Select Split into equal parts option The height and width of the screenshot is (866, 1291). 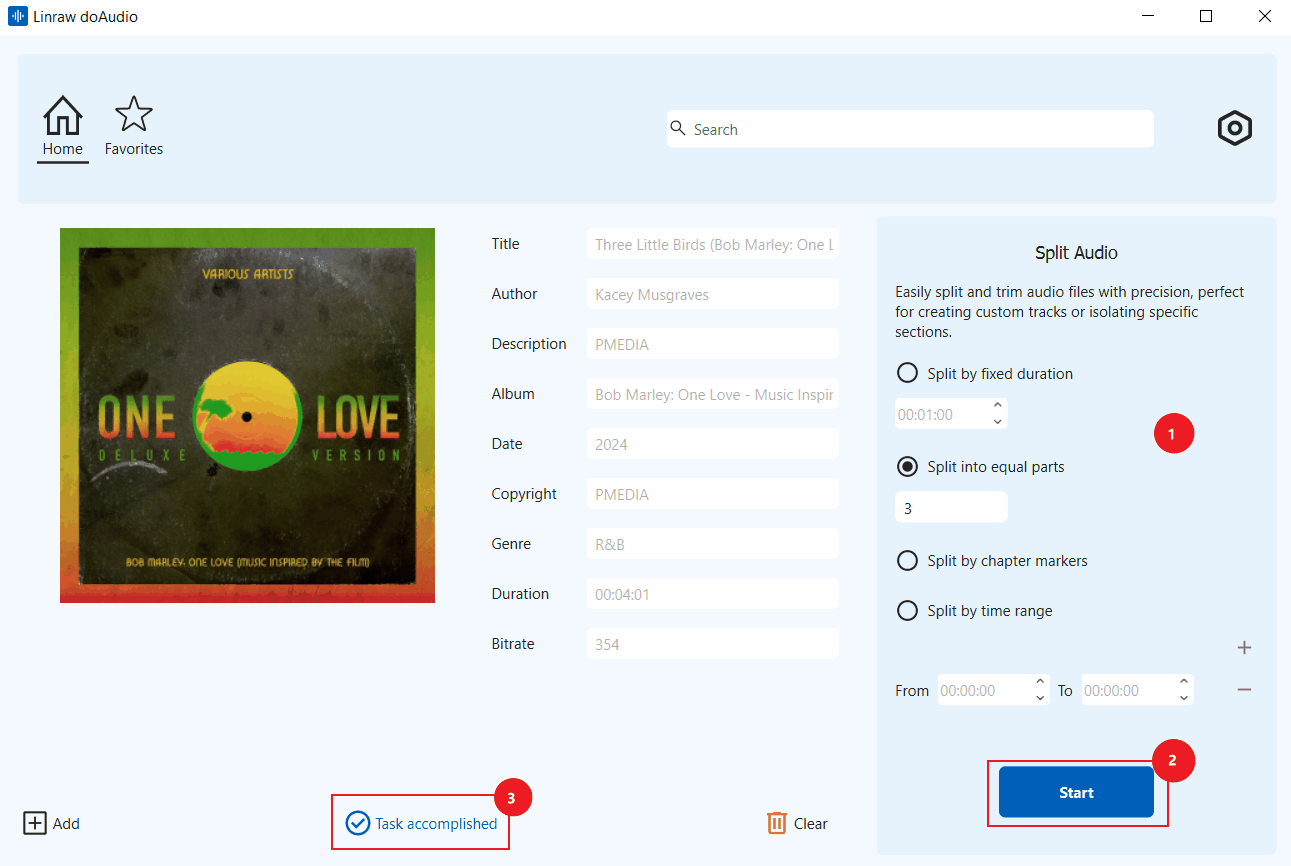click(908, 467)
